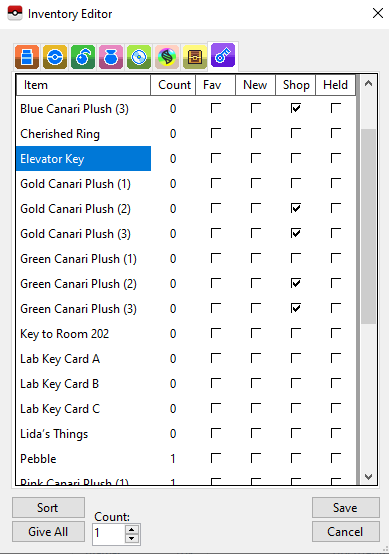Open the Medicine pouch tab (orange bottle)

27,57
